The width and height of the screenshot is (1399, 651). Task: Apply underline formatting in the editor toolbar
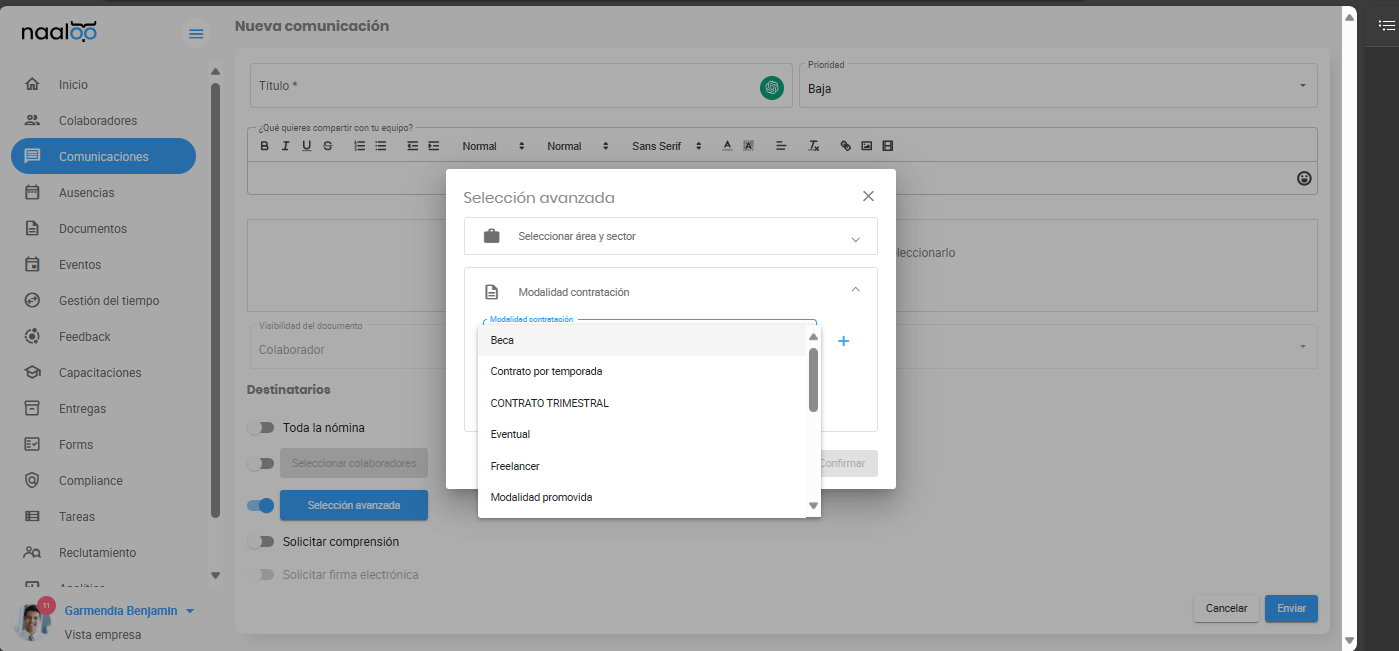coord(306,146)
